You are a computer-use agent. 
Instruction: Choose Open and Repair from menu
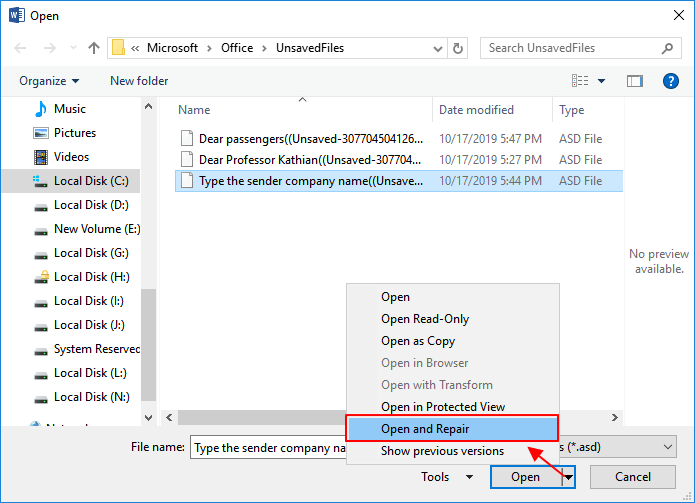coord(425,429)
